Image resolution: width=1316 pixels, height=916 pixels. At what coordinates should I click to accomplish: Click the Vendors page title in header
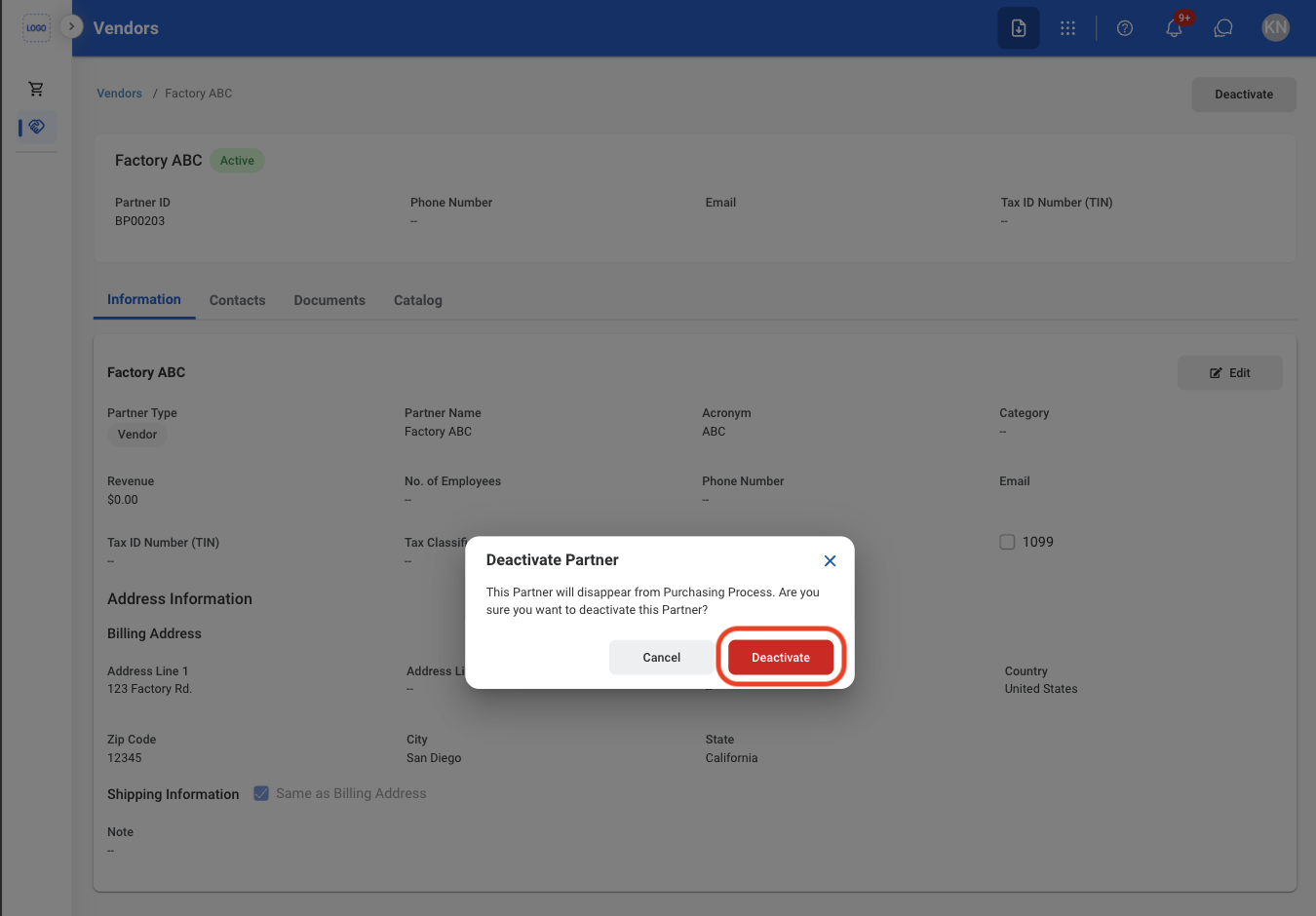click(126, 28)
